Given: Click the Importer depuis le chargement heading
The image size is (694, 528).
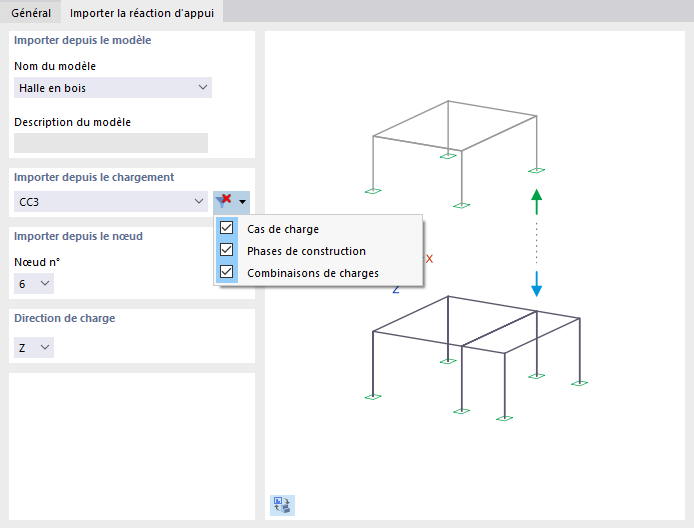Looking at the screenshot, I should click(94, 177).
